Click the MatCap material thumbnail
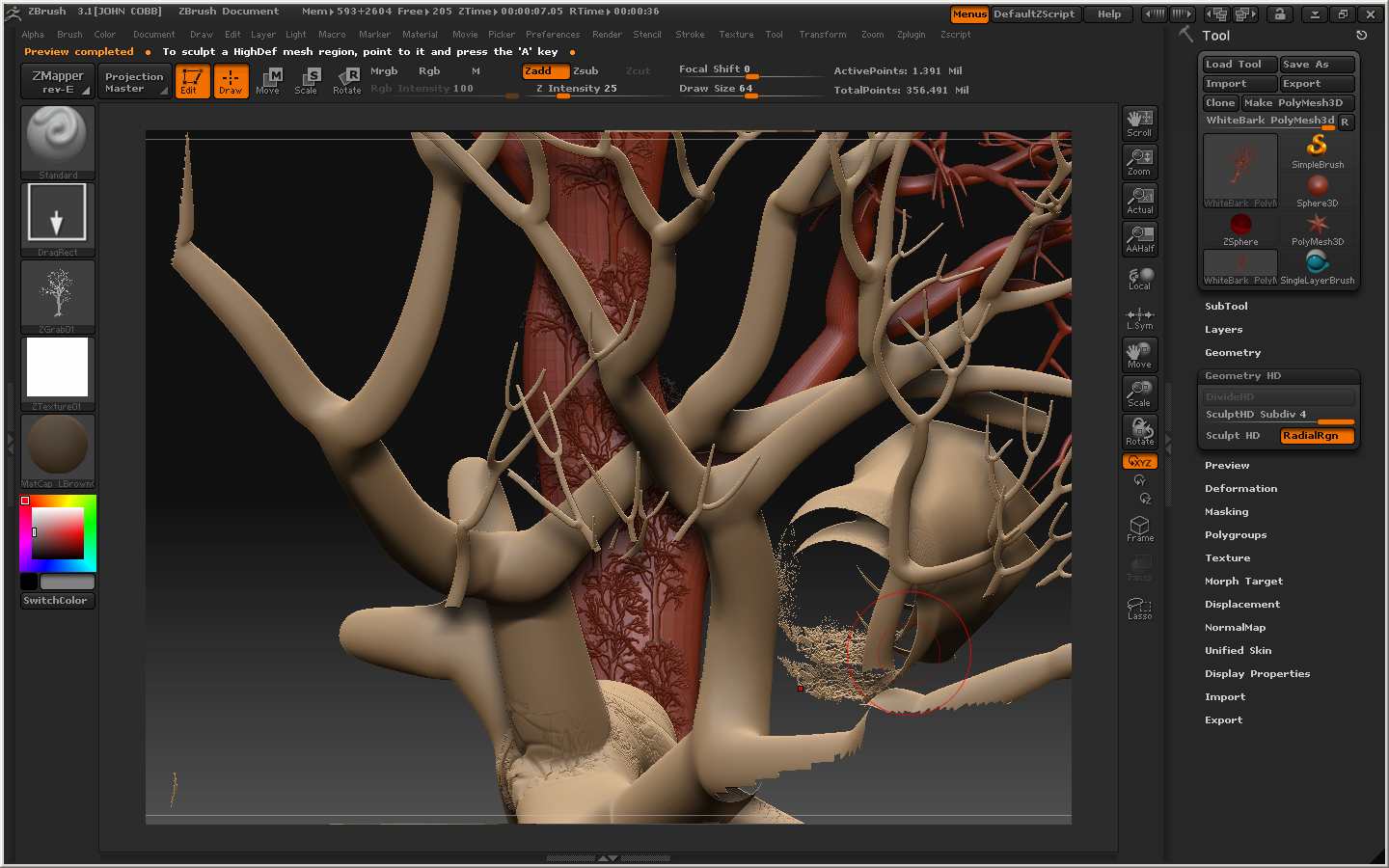This screenshot has height=868, width=1389. click(x=58, y=448)
